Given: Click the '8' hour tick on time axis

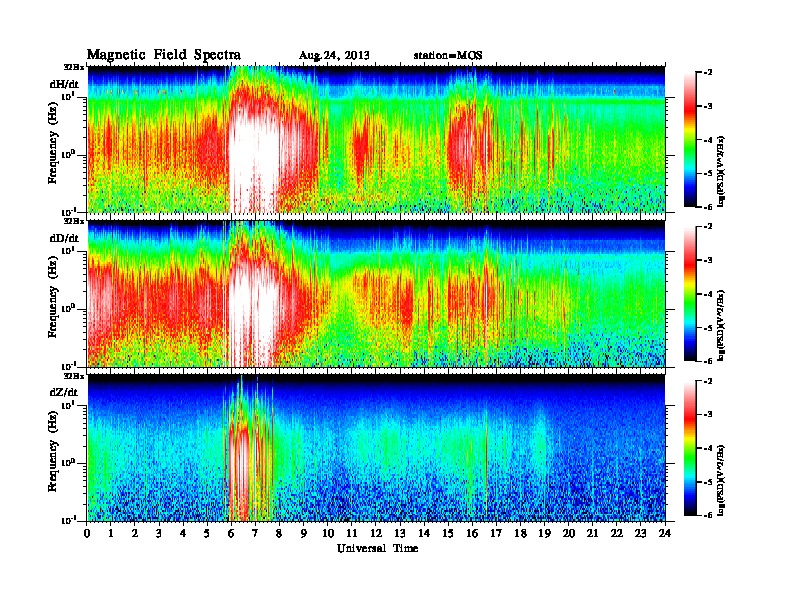Looking at the screenshot, I should (x=280, y=533).
